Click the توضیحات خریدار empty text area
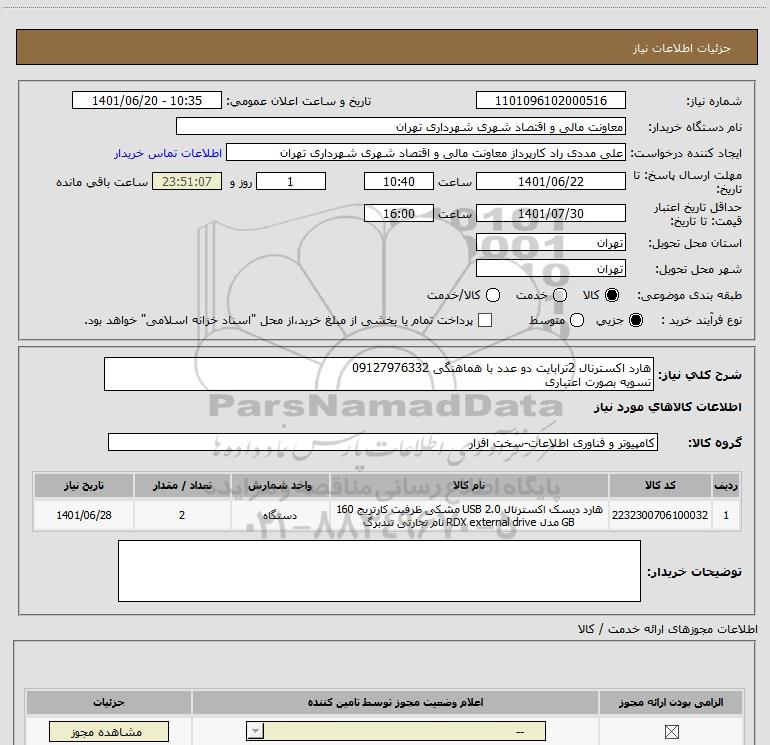The height and width of the screenshot is (745, 770). click(379, 571)
